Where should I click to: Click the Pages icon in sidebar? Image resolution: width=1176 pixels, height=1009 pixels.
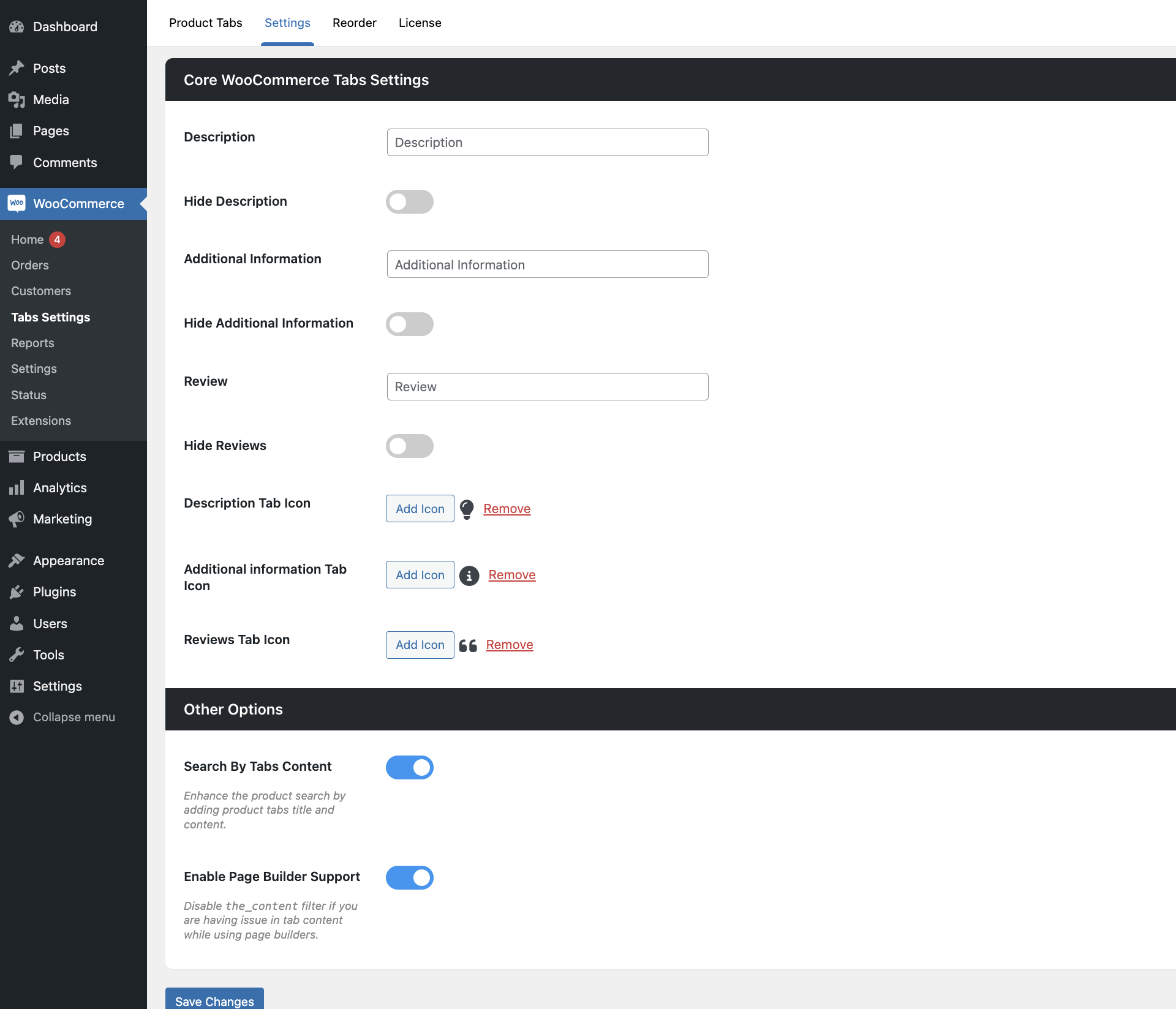coord(17,130)
